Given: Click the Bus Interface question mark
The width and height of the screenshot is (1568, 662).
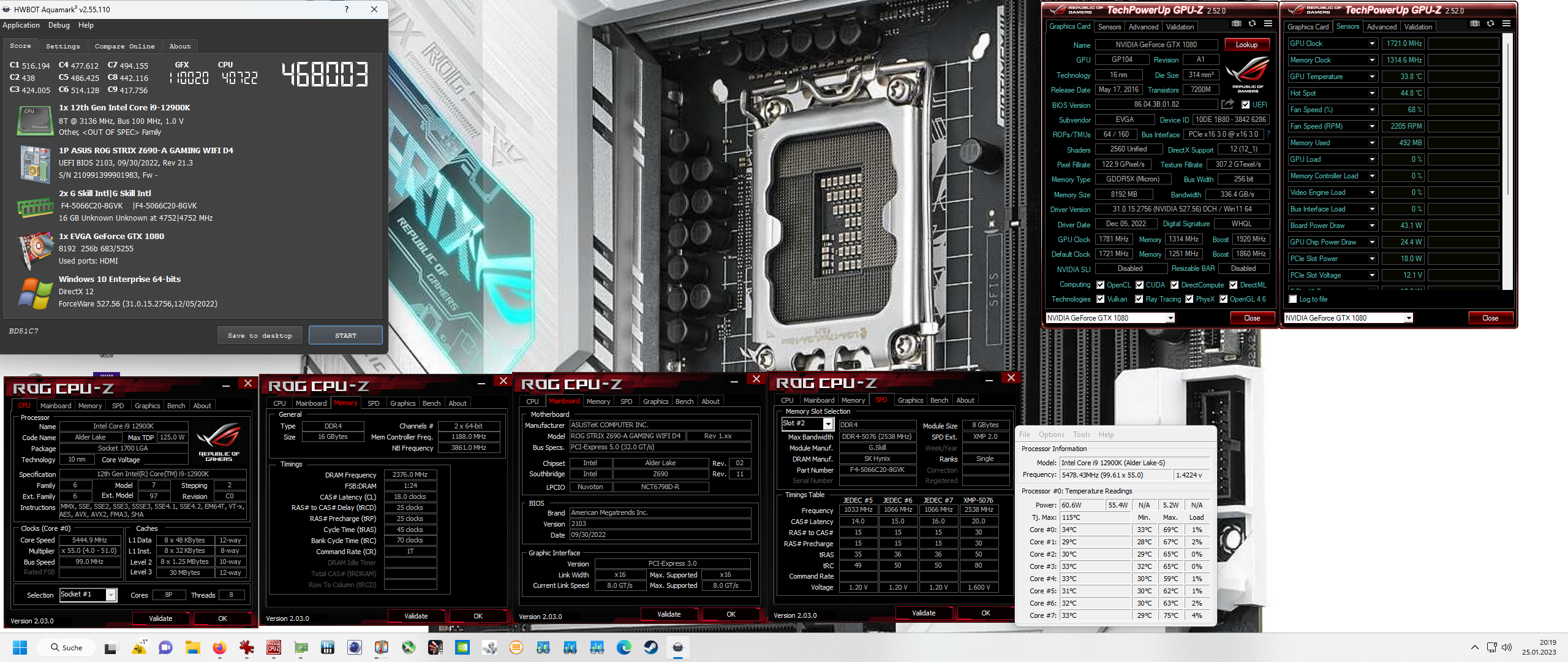Looking at the screenshot, I should pos(1268,134).
